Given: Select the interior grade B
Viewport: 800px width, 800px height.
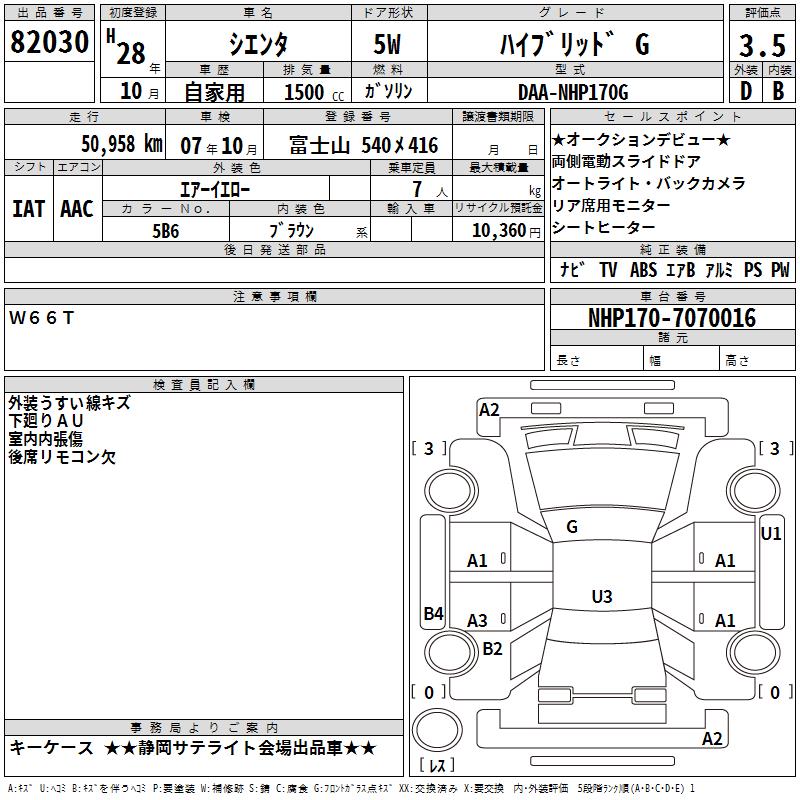Looking at the screenshot, I should point(779,91).
